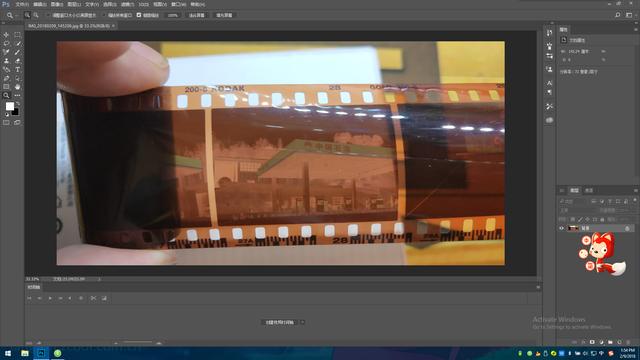Enable the resize windows to fit checkbox
Viewport: 640px width, 360px height.
(x=48, y=15)
